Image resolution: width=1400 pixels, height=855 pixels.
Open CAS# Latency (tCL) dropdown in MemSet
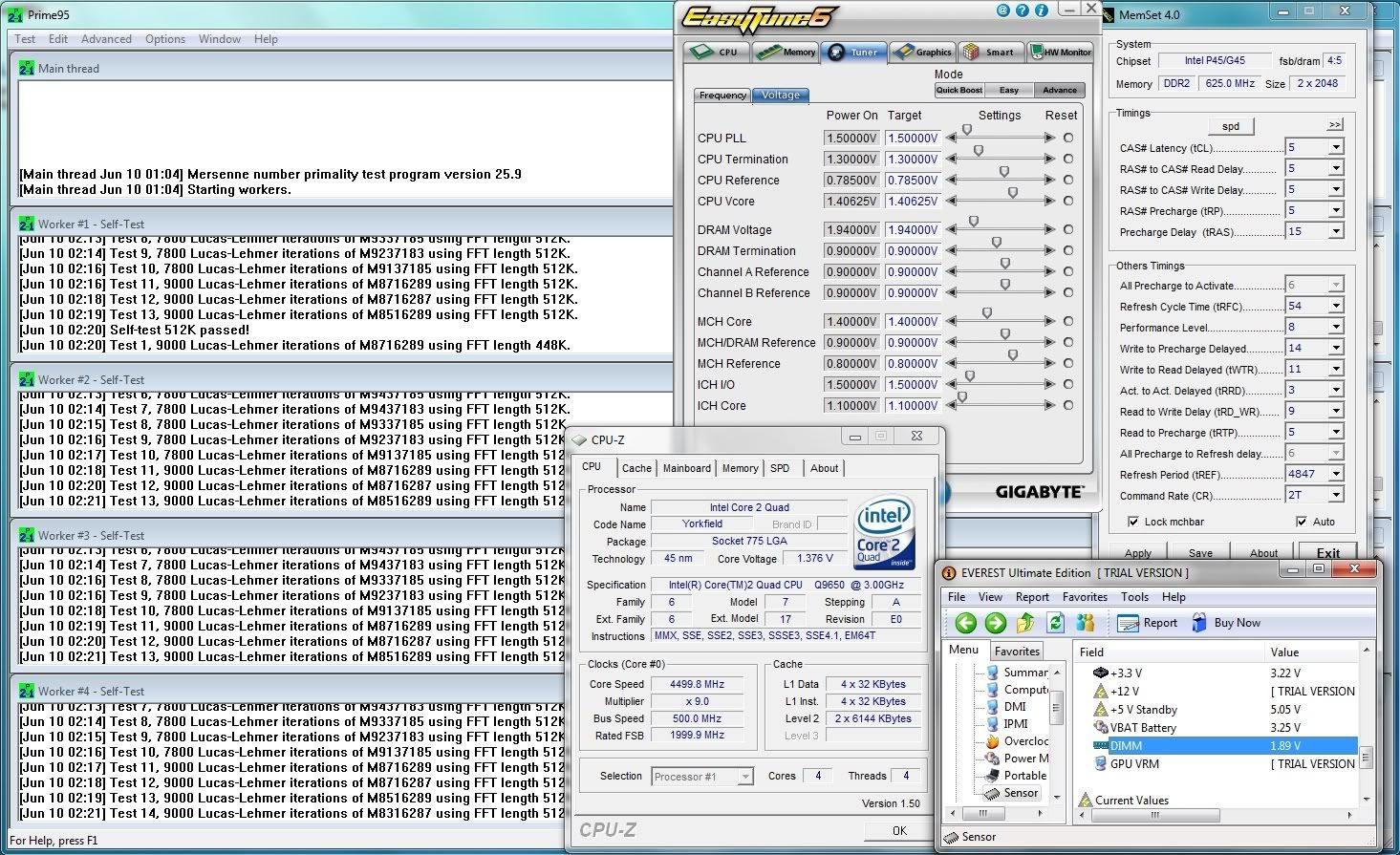point(1336,147)
